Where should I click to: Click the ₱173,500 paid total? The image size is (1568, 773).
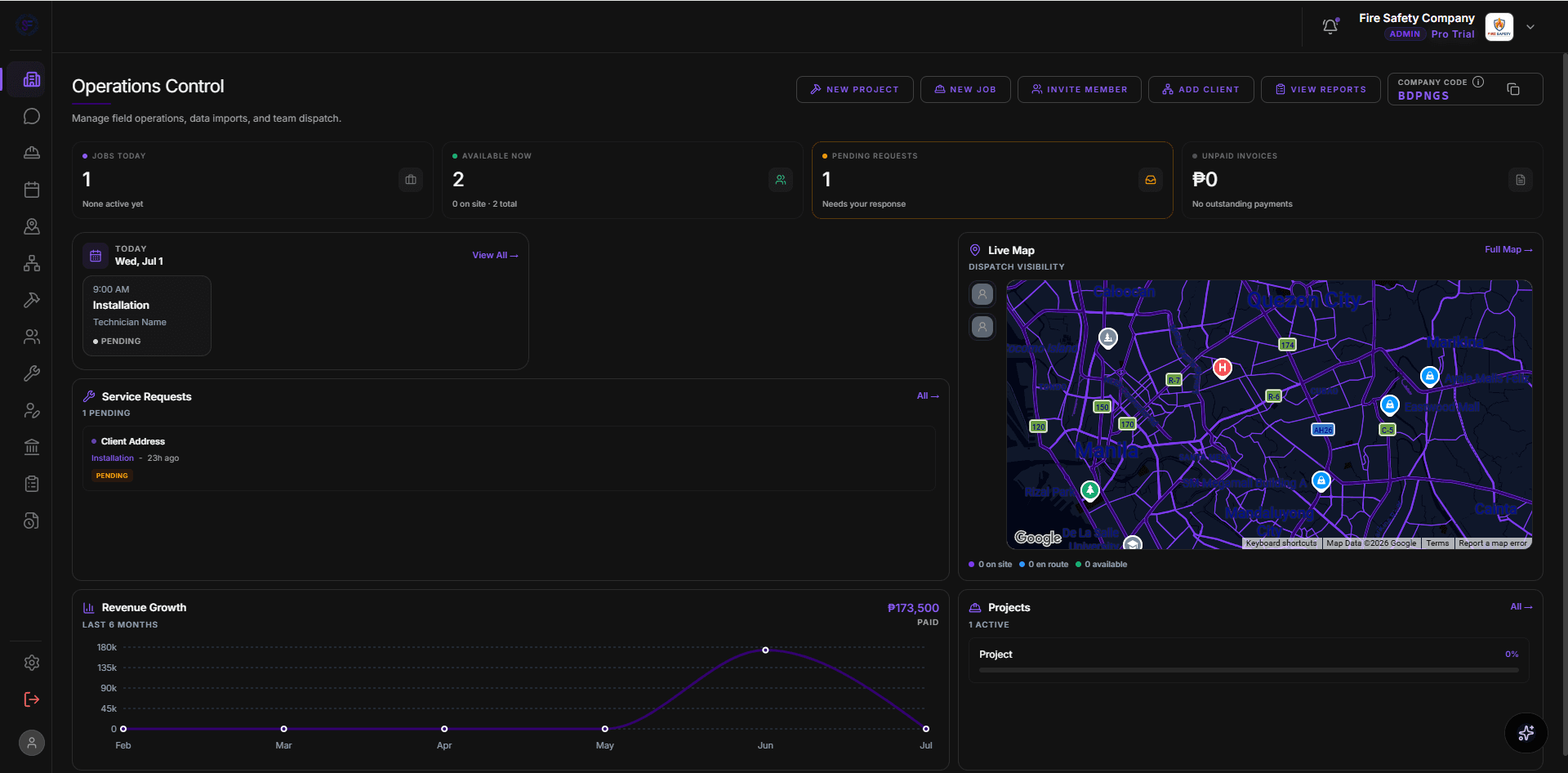click(913, 608)
